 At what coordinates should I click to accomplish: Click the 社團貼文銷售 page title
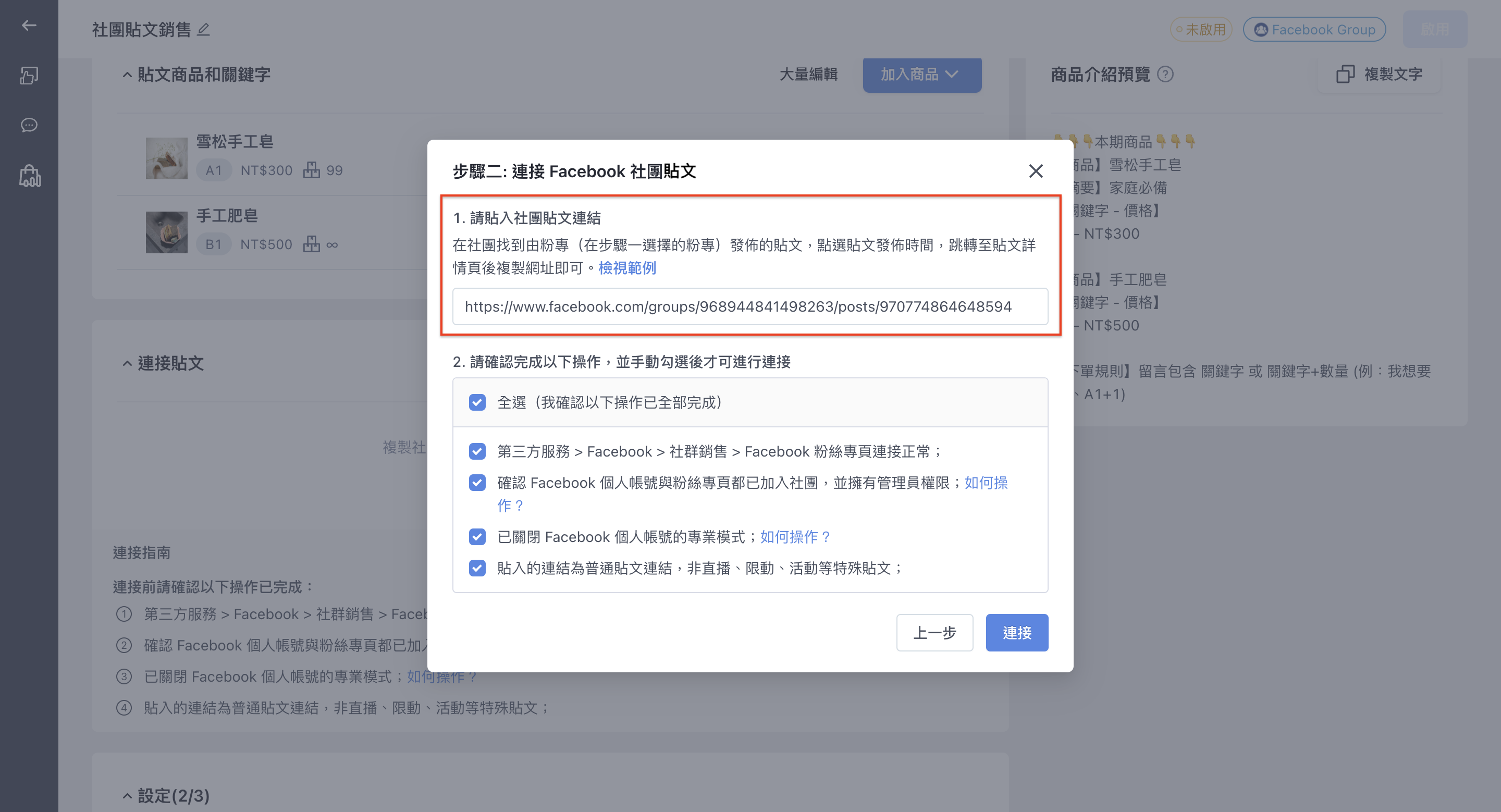point(142,29)
